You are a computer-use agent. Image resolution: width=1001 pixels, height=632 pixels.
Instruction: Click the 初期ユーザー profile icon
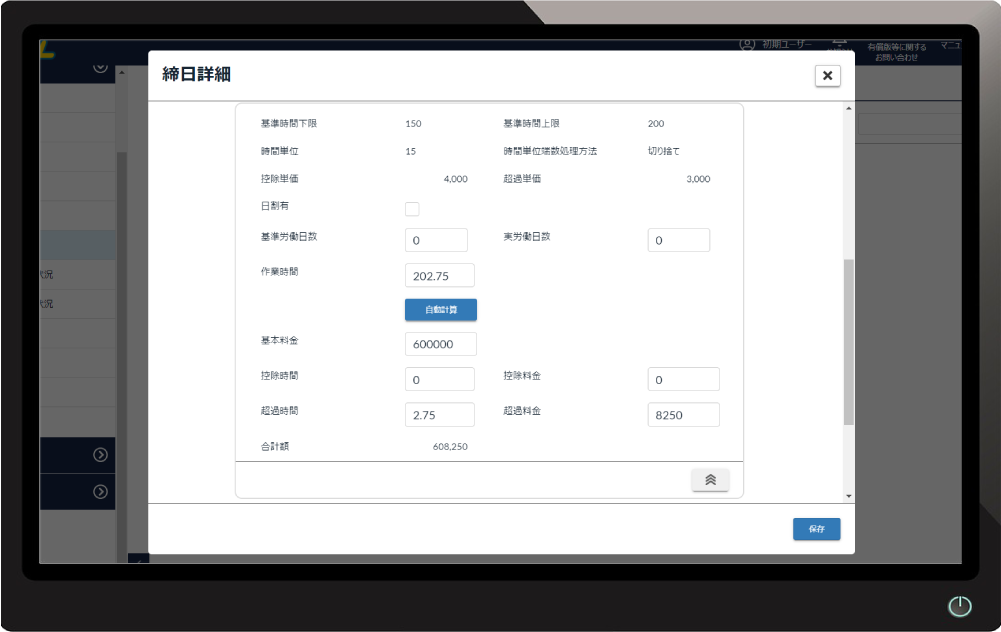pos(746,45)
